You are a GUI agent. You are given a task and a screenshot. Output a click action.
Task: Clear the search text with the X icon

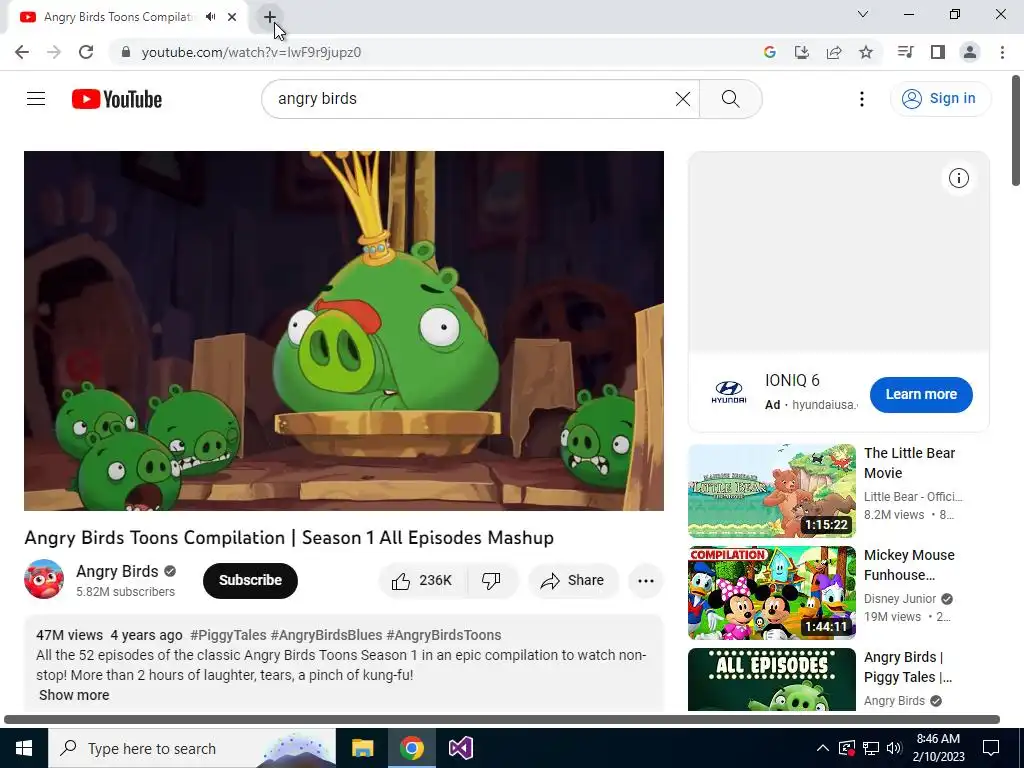[682, 99]
